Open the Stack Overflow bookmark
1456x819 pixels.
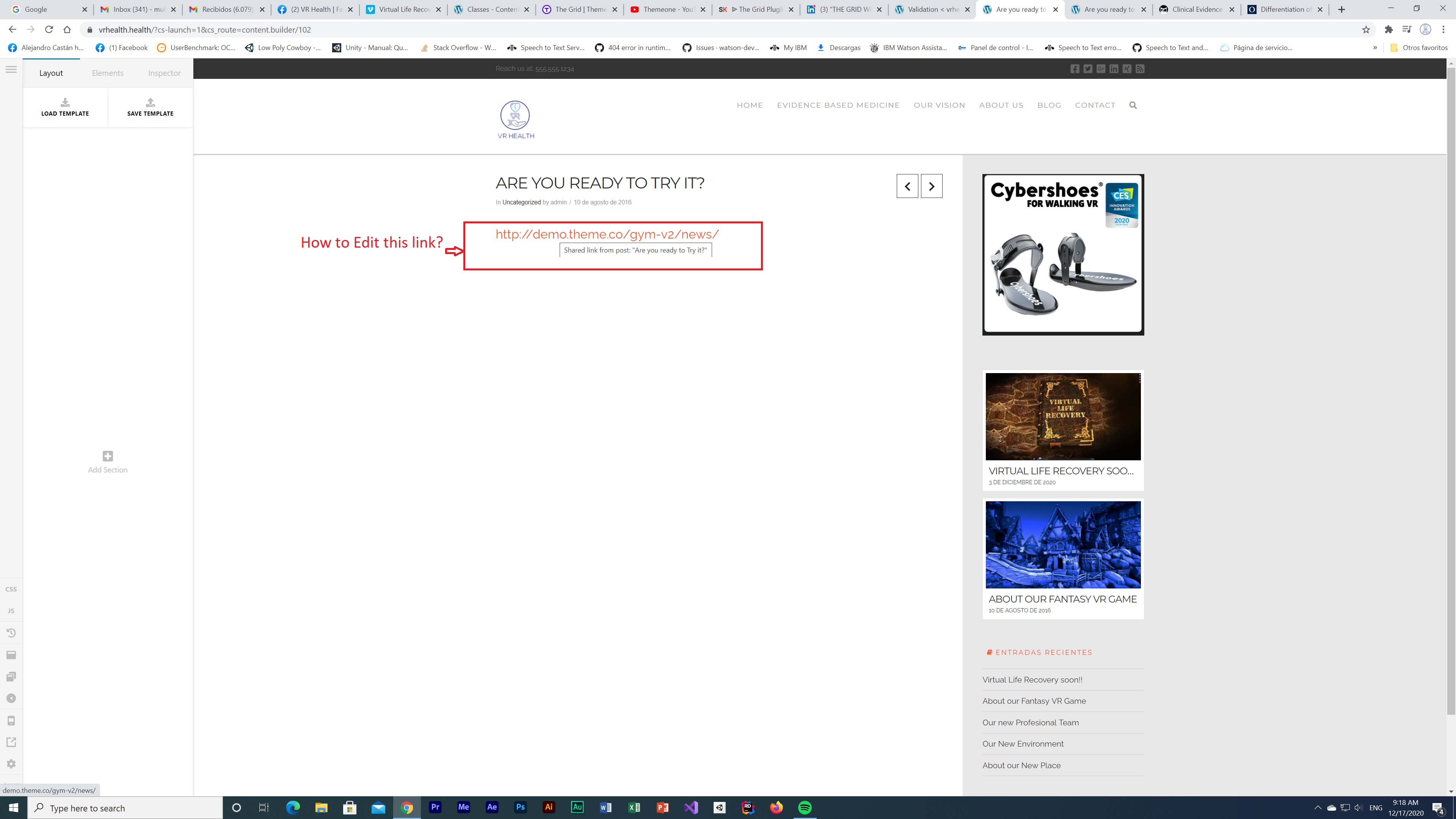(458, 48)
